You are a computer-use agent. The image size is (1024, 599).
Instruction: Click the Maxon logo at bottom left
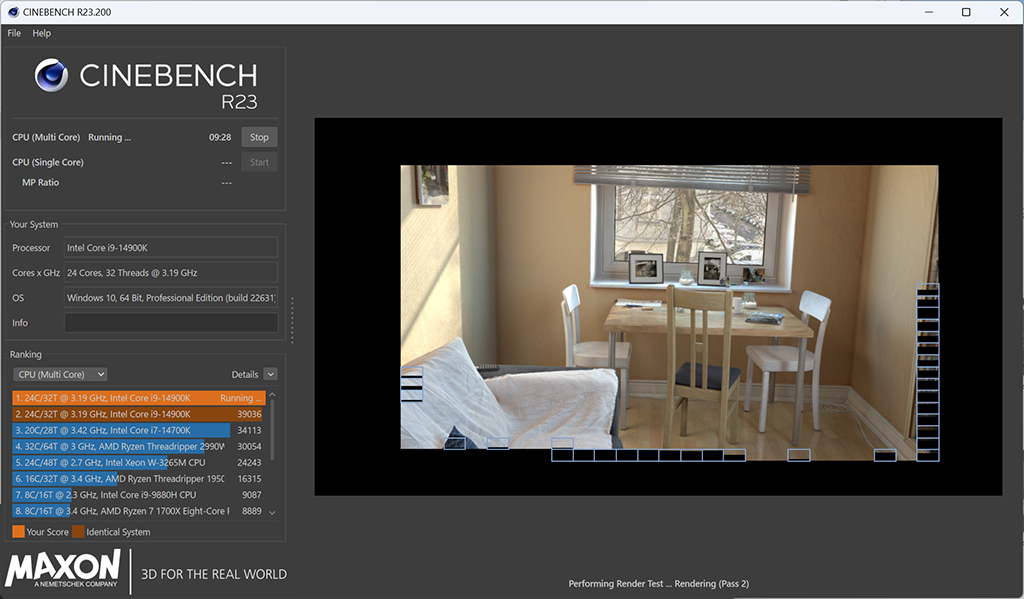point(63,569)
